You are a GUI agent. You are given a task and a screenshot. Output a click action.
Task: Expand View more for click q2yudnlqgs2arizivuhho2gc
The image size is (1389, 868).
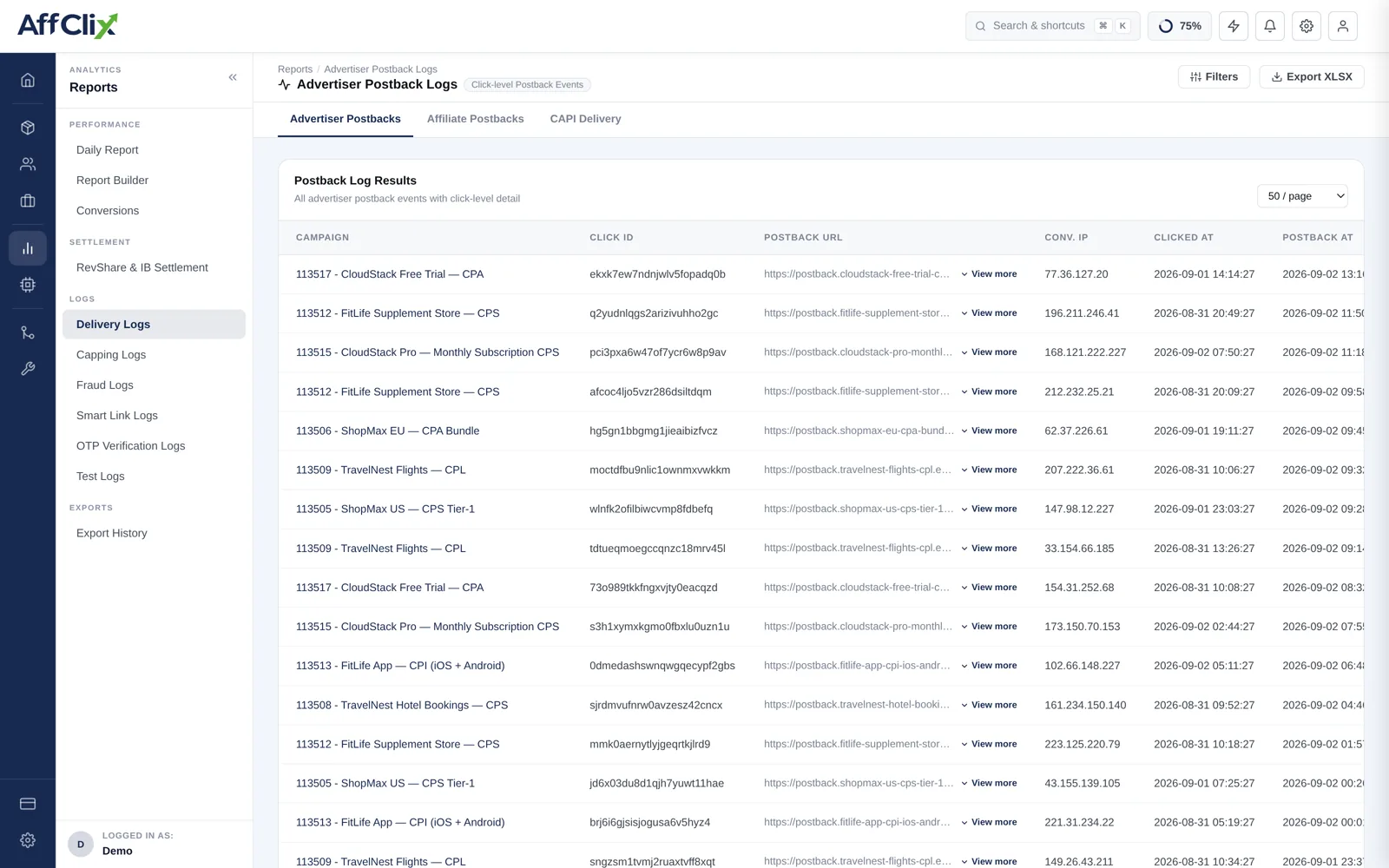(x=989, y=313)
